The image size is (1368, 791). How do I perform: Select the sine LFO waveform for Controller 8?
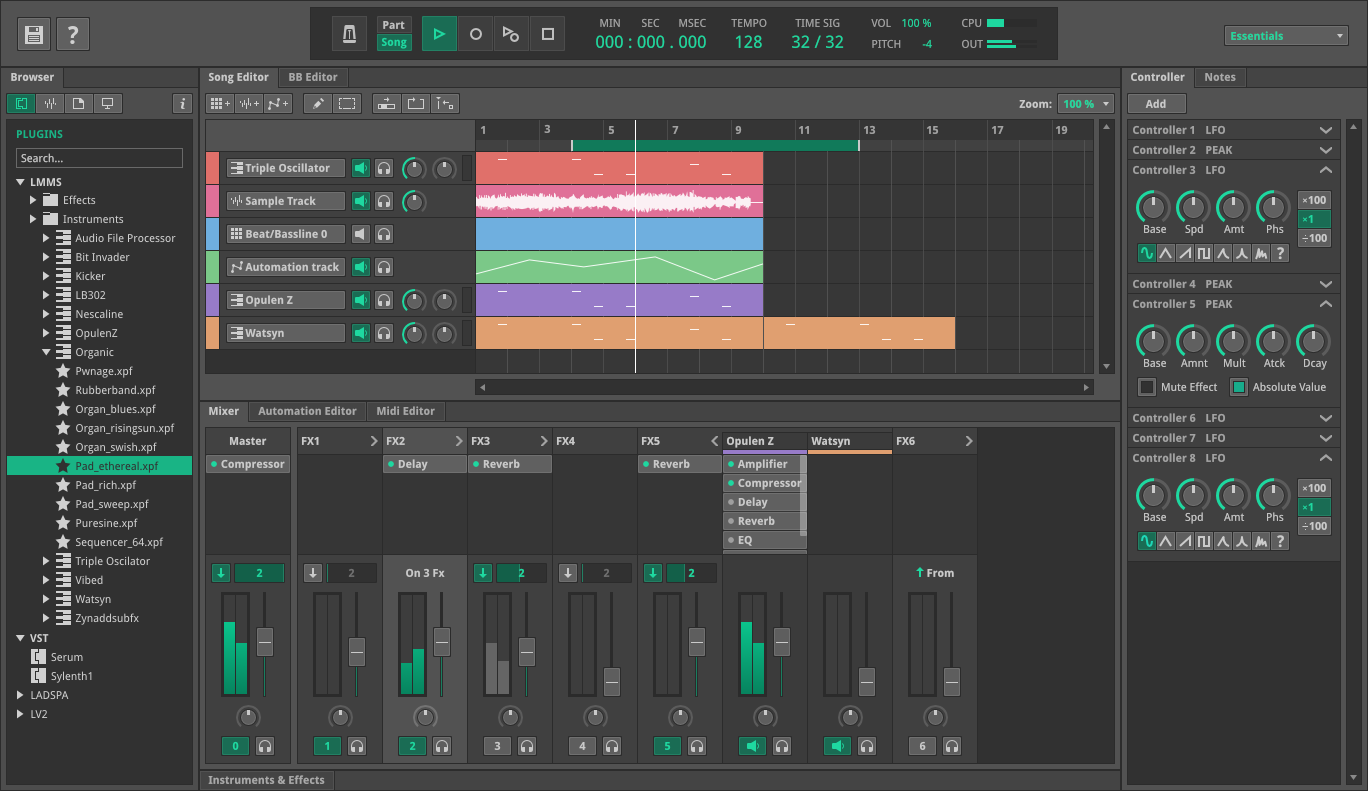[1146, 541]
